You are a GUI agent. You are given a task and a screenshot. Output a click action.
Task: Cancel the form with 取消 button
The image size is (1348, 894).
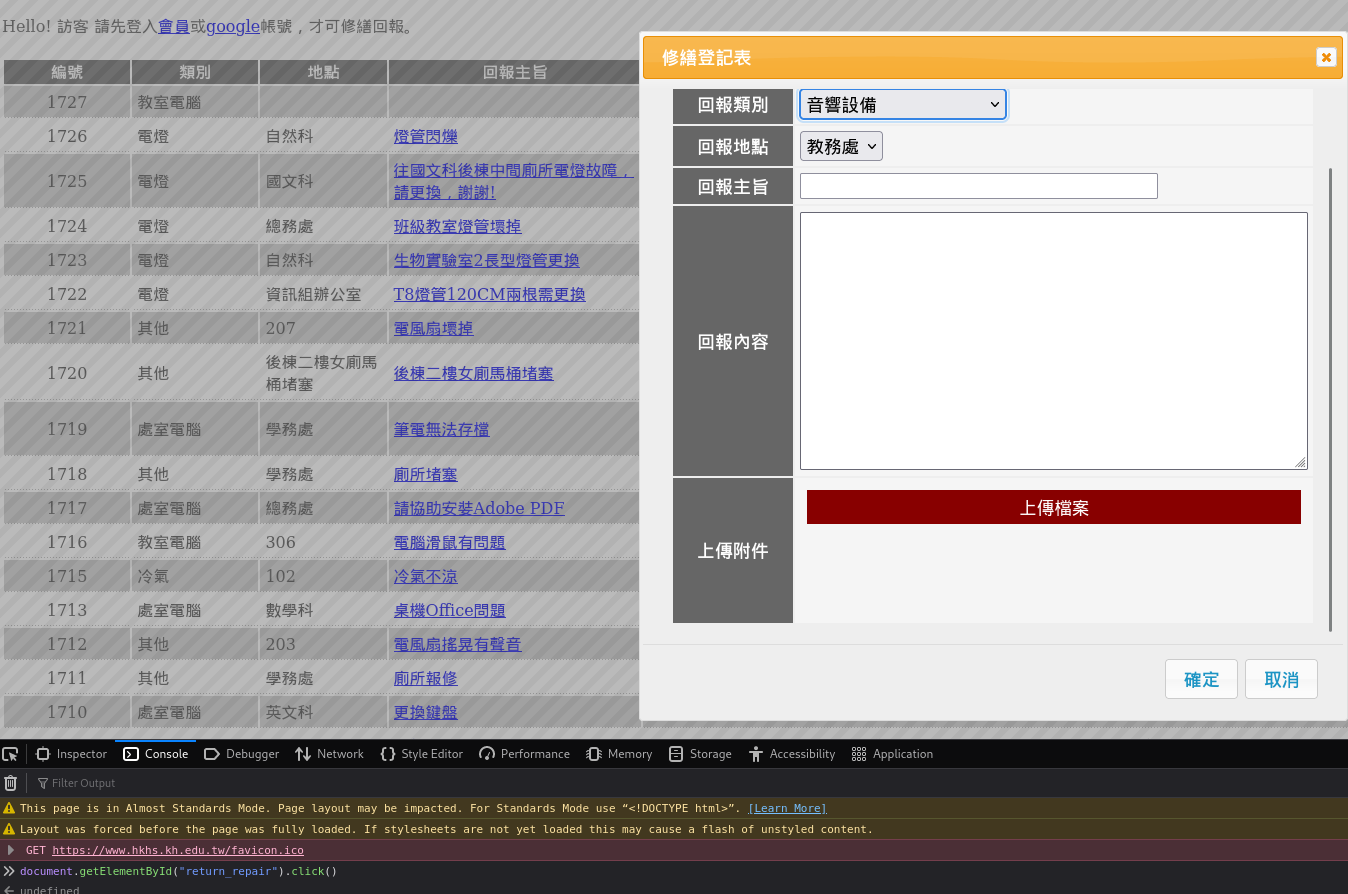coord(1281,679)
